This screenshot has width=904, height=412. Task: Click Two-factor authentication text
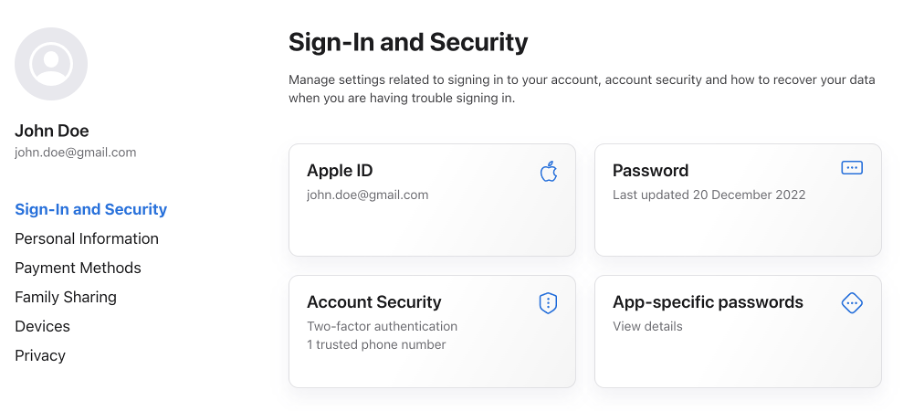point(382,327)
